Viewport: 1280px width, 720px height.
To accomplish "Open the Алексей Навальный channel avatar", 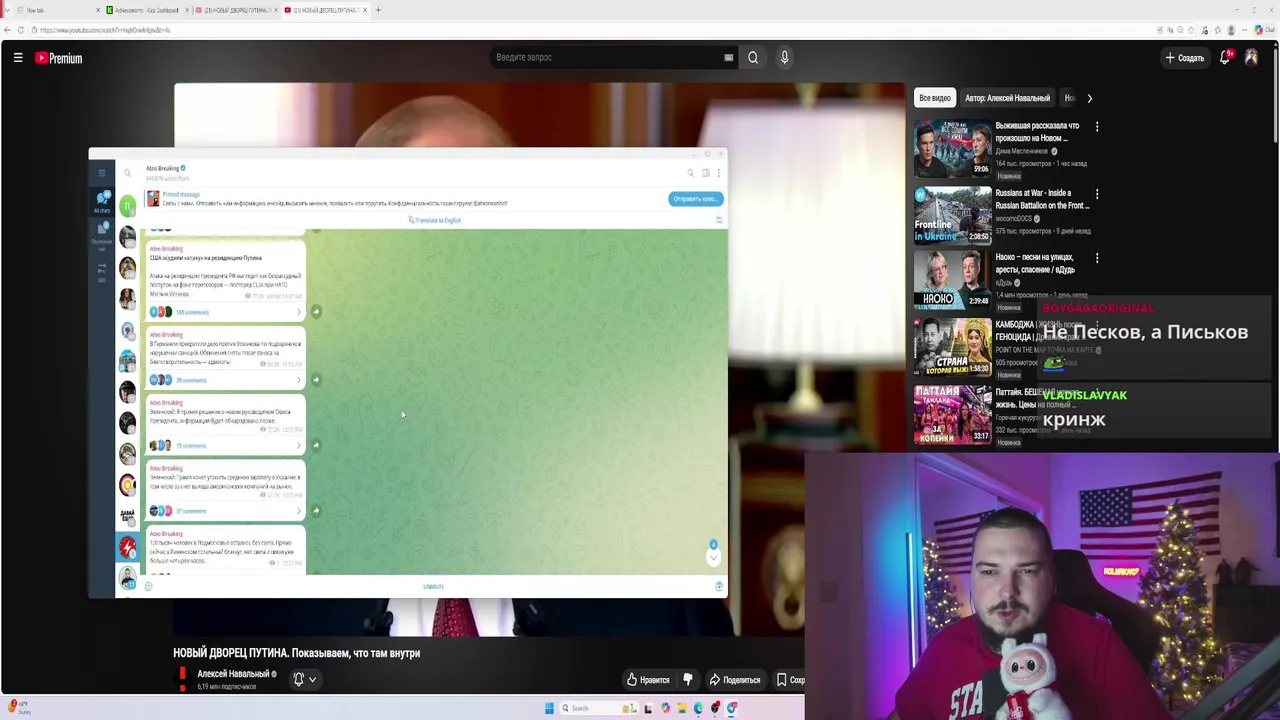I will (182, 679).
